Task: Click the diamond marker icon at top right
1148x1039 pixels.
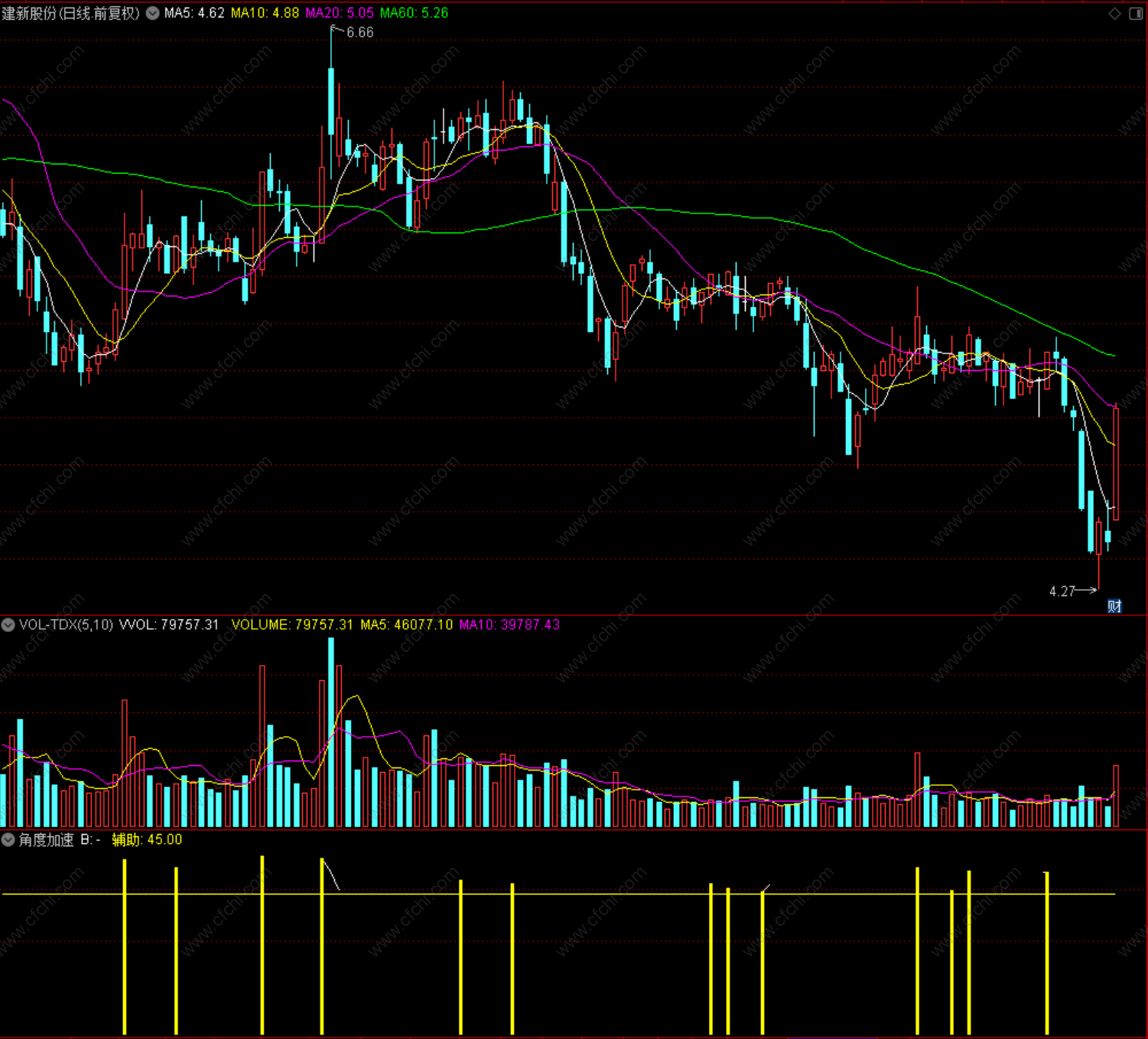Action: point(1115,13)
